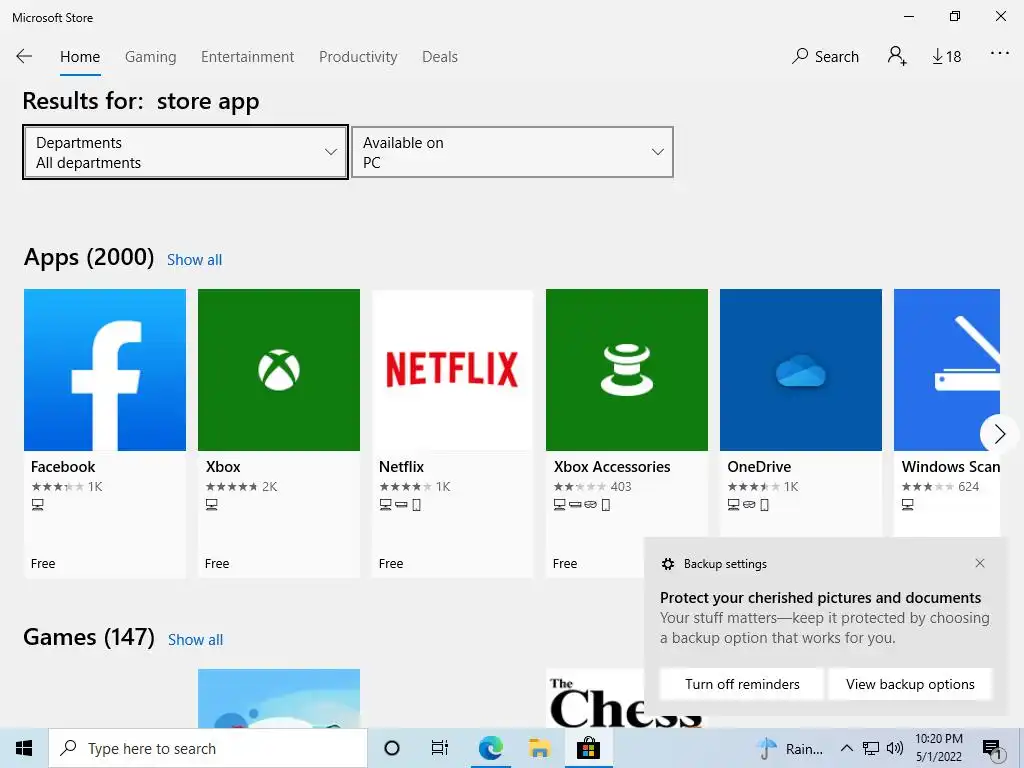
Task: Click Microsoft Store taskbar icon
Action: (588, 748)
